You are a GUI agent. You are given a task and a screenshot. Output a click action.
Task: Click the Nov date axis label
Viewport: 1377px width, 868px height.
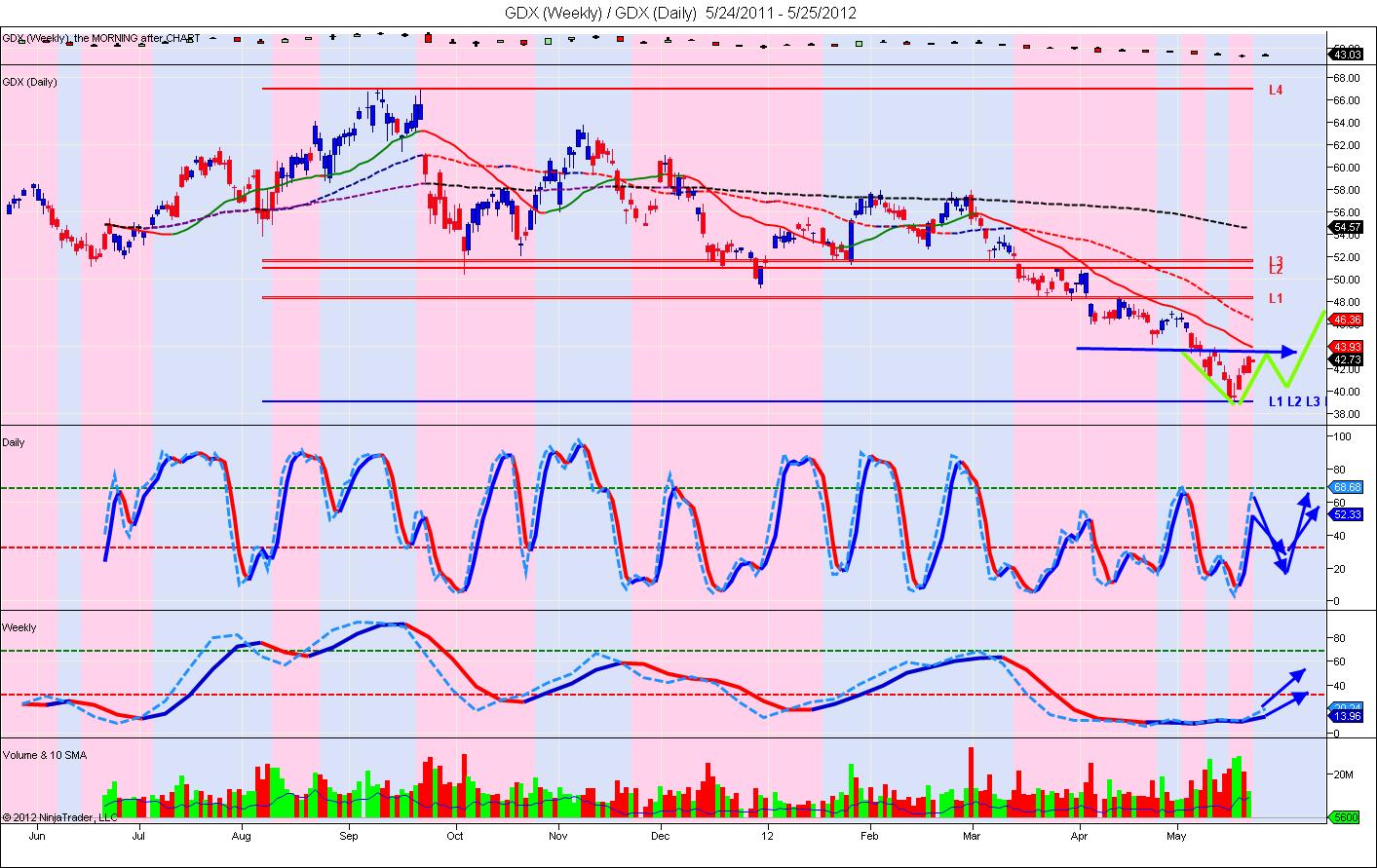[x=557, y=836]
